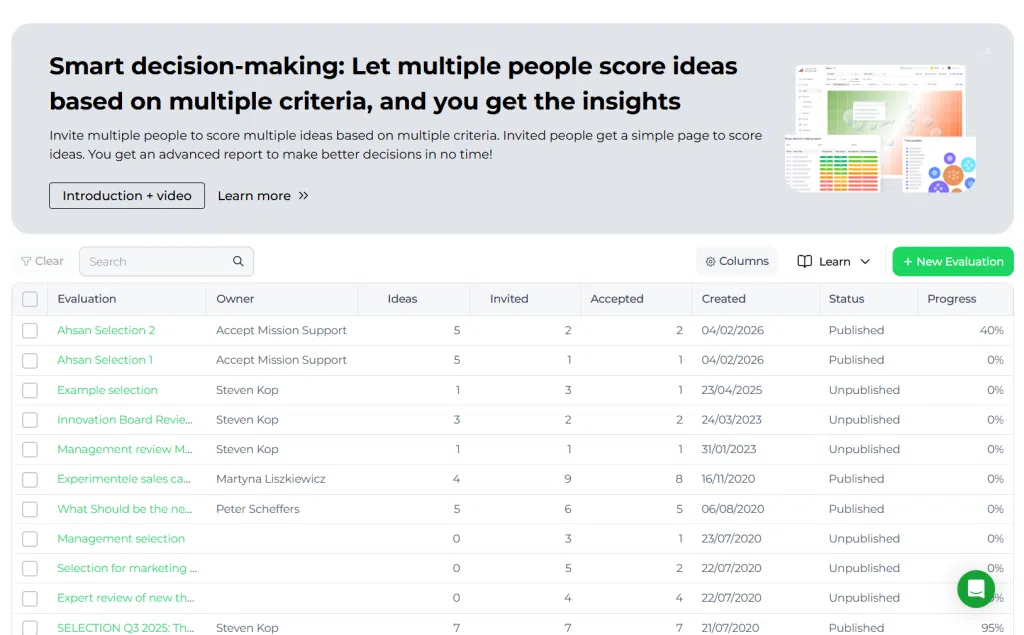Dismiss the banner with the close X
Screen dimensions: 1024x635
coord(987,50)
